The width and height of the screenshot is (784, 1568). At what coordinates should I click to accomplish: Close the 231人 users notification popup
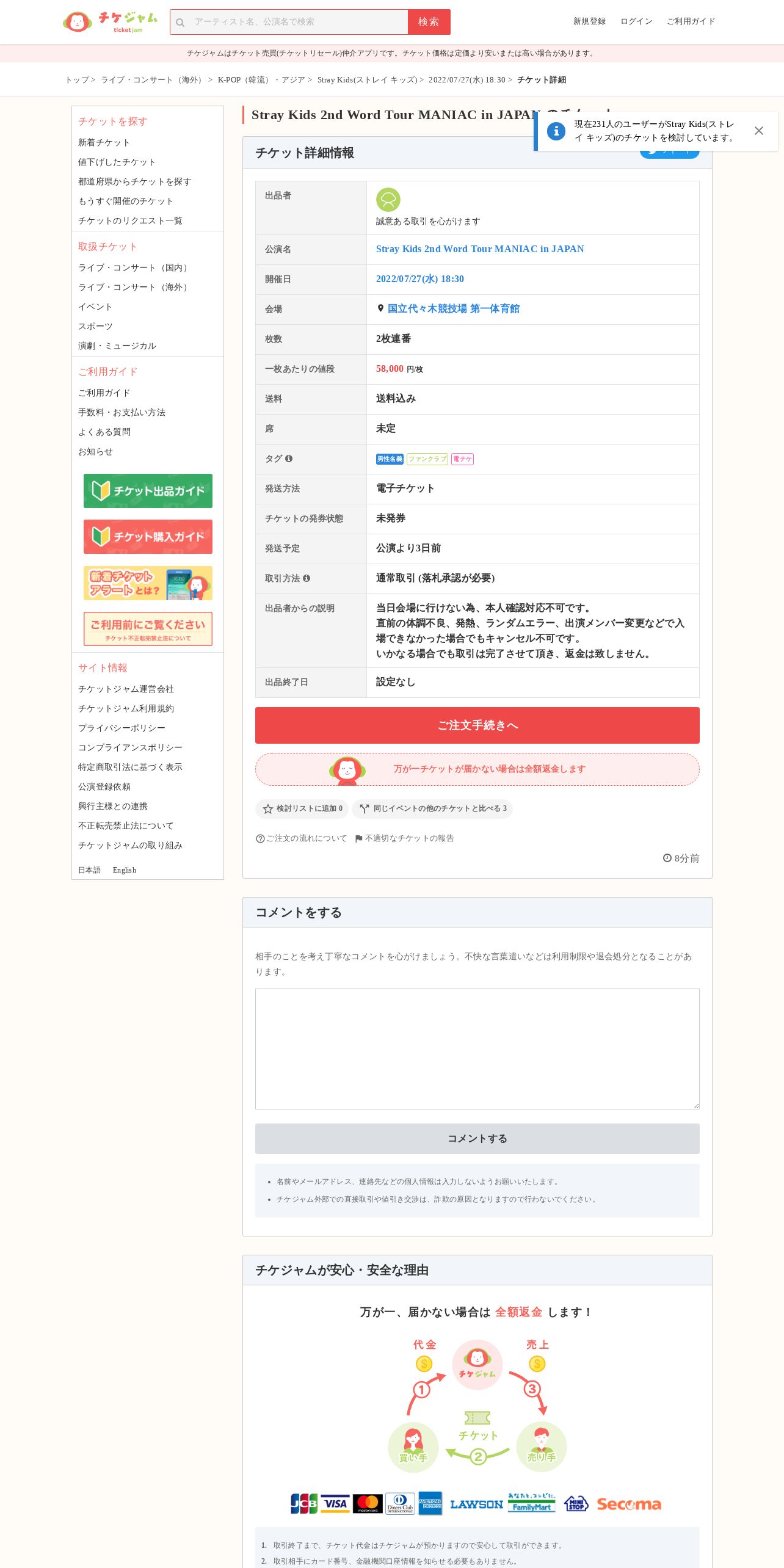(x=759, y=131)
